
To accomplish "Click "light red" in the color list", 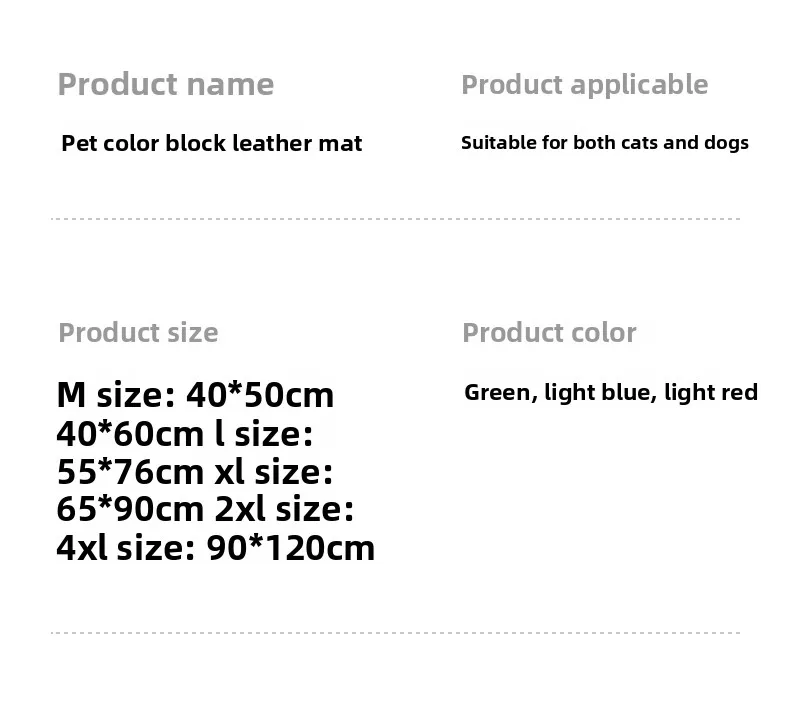I will [711, 393].
